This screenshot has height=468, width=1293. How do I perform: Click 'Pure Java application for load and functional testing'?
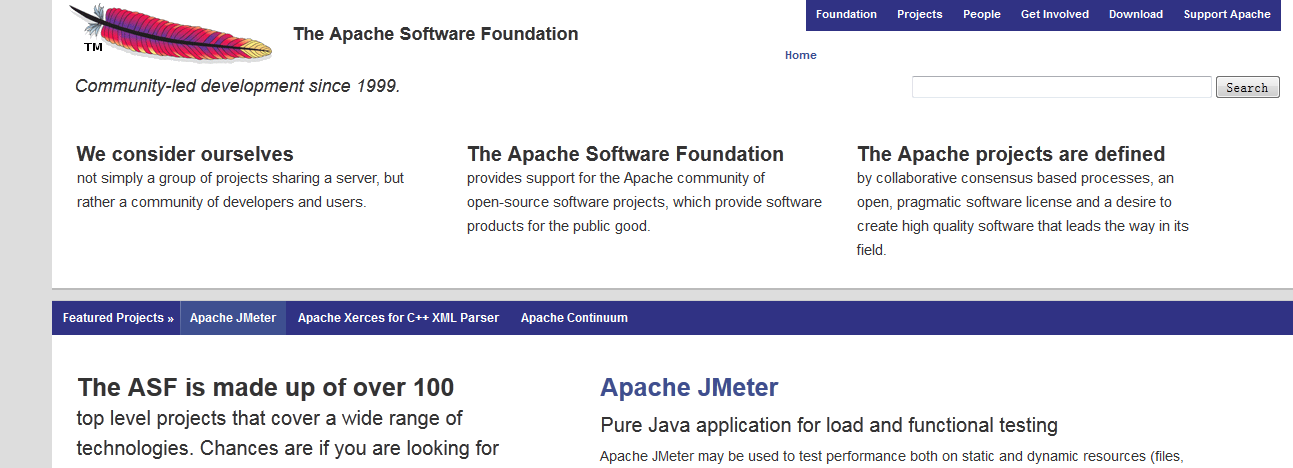[829, 425]
